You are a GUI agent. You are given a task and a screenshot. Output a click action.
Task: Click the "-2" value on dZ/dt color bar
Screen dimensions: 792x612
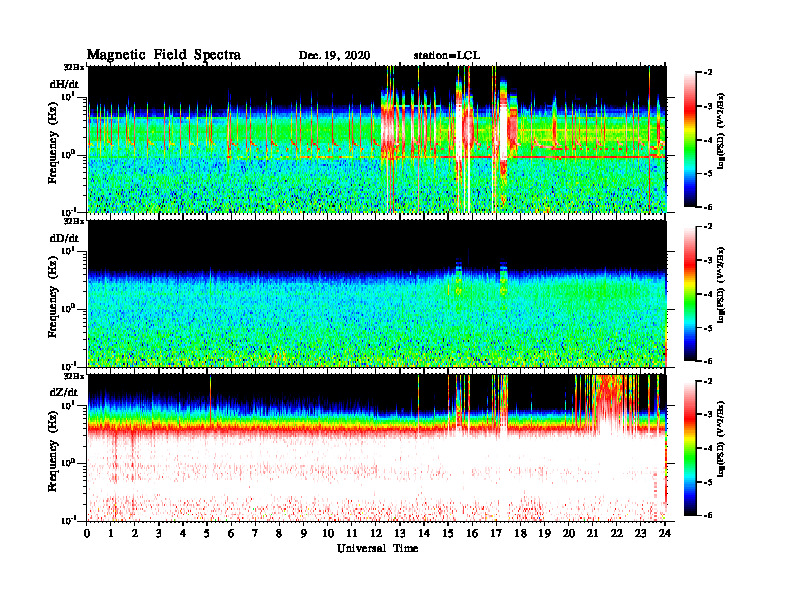point(707,381)
